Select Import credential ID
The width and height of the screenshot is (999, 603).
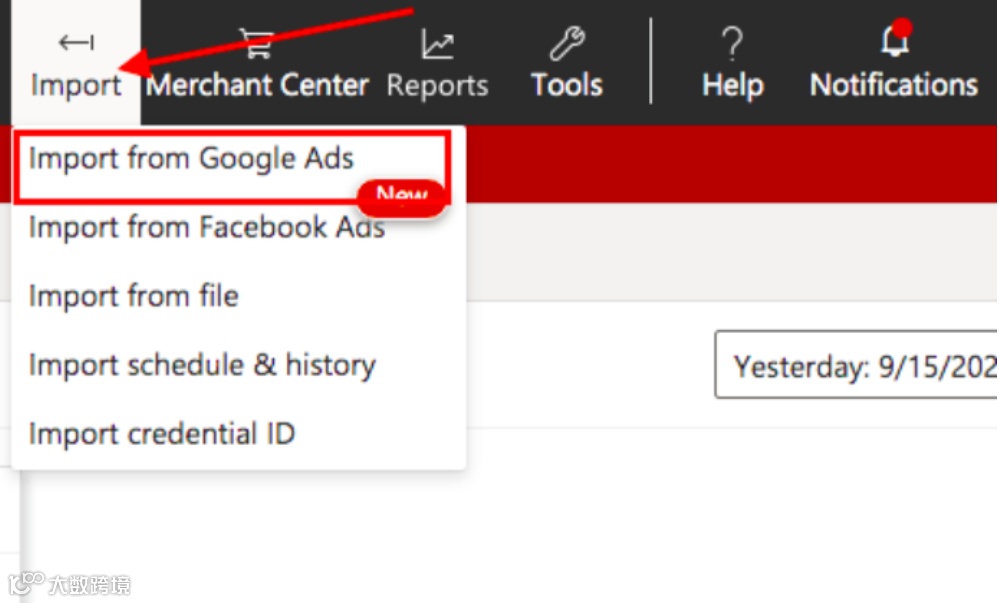pyautogui.click(x=162, y=434)
